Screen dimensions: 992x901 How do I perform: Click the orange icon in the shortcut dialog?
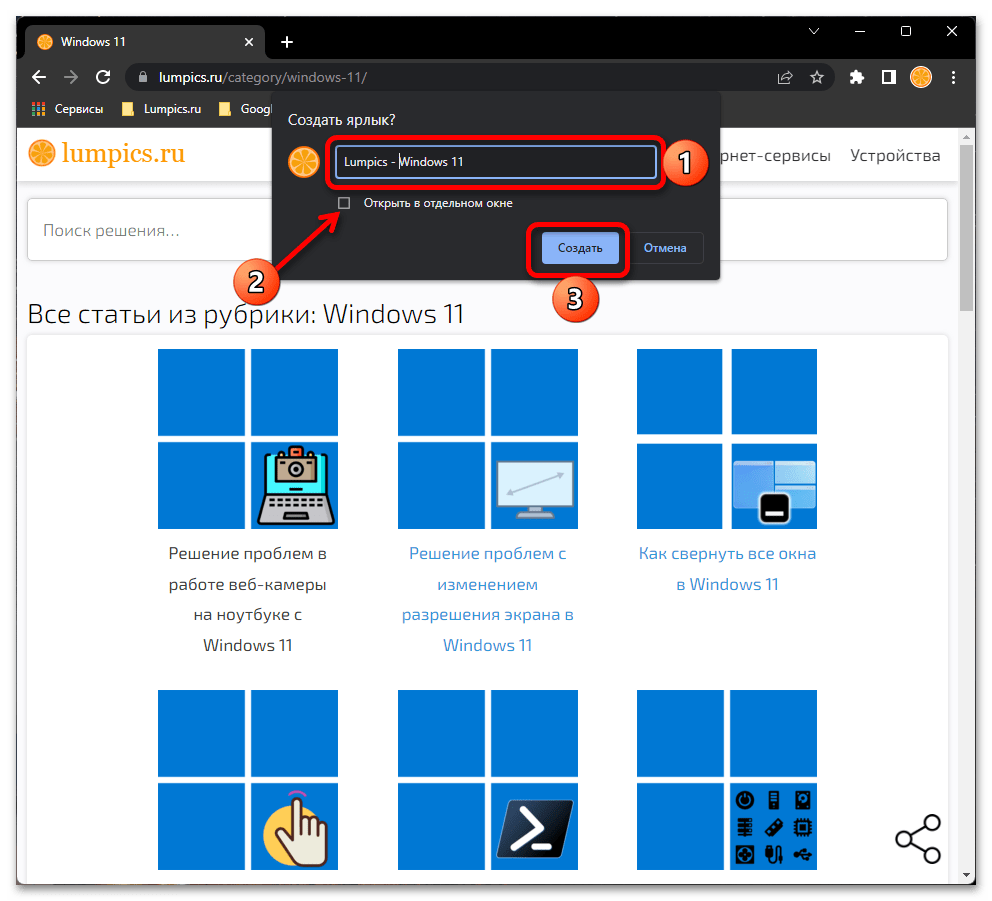[x=304, y=162]
